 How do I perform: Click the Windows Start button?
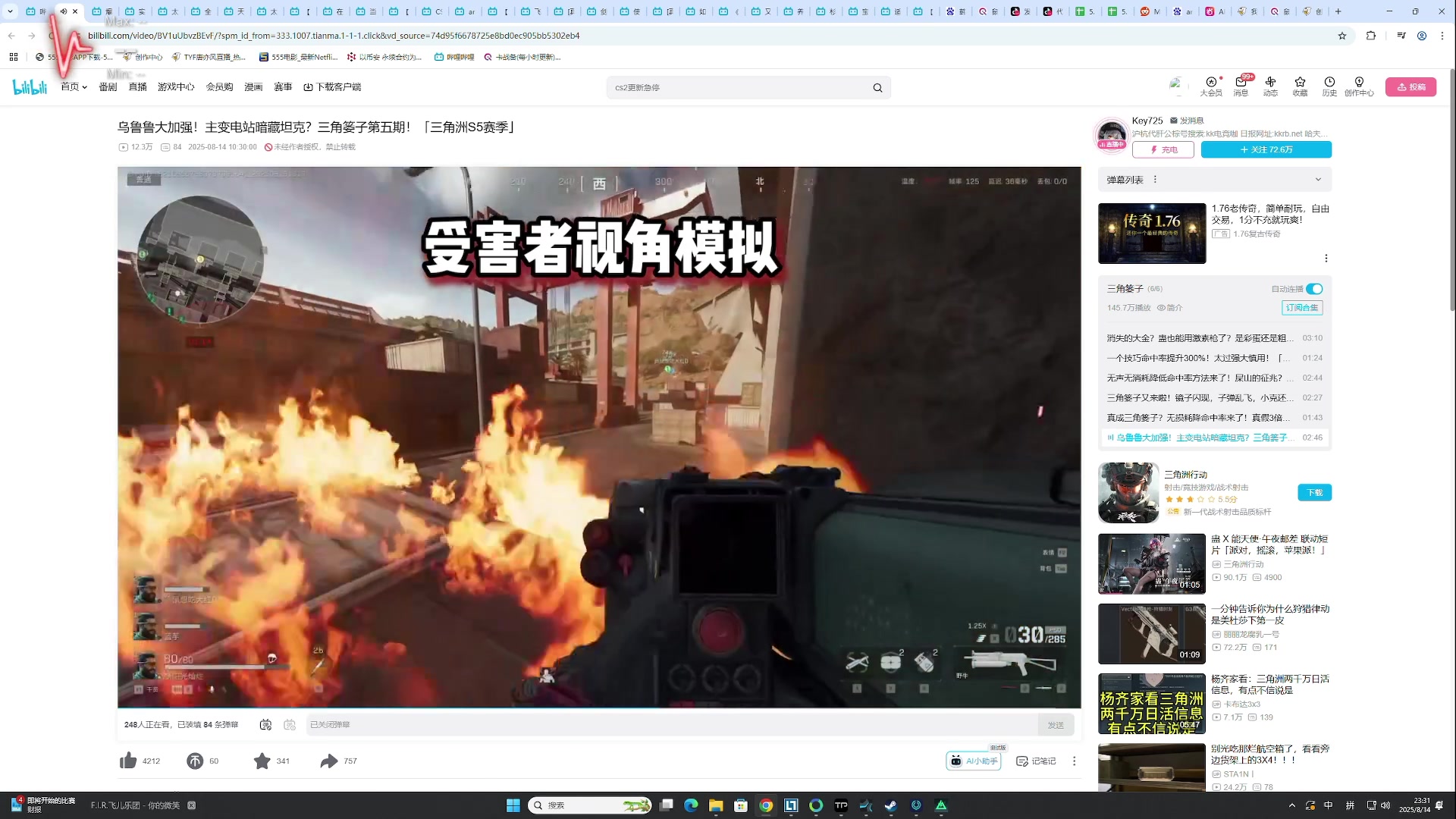coord(513,805)
